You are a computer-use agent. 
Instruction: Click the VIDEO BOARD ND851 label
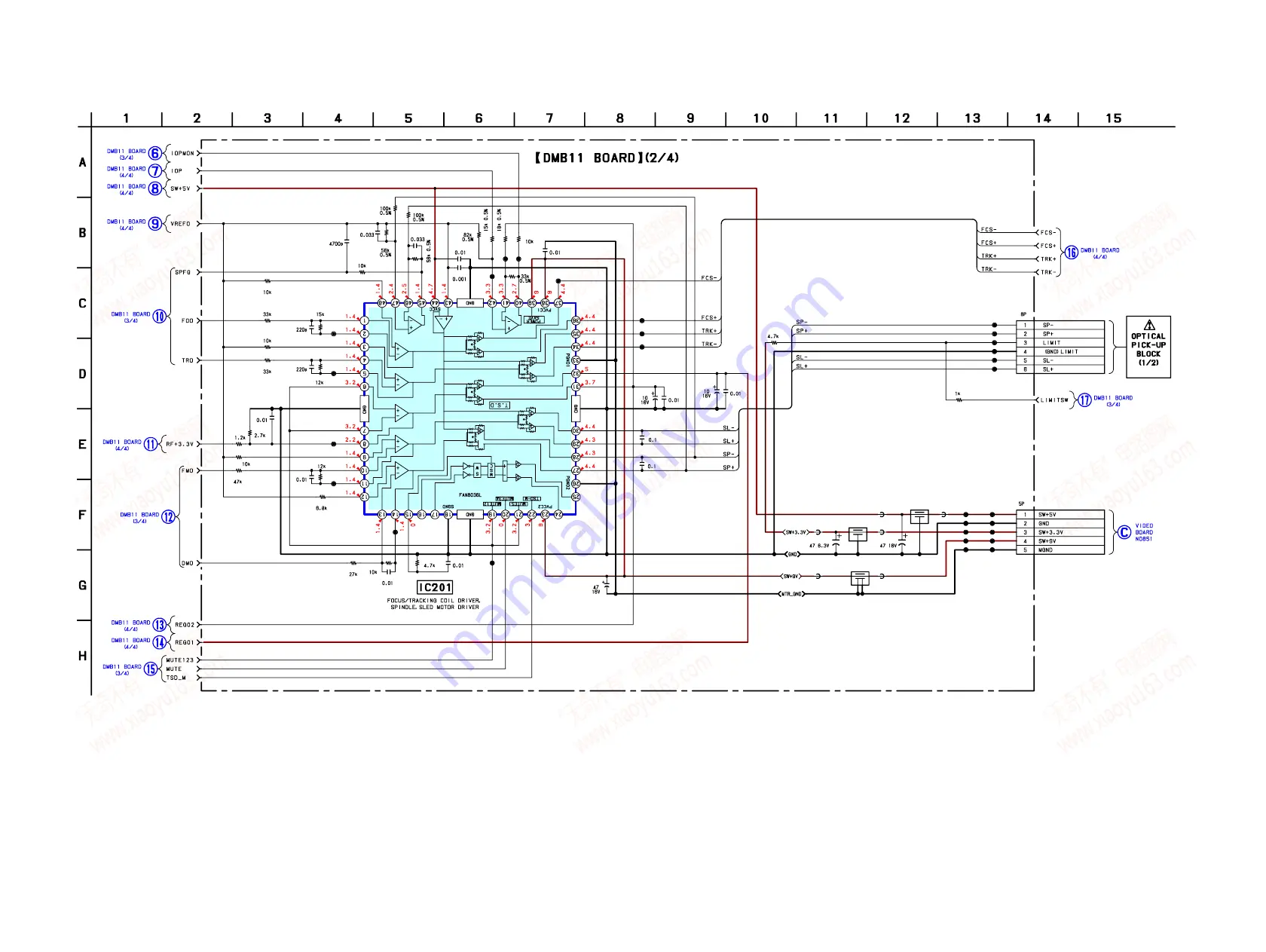[1144, 532]
